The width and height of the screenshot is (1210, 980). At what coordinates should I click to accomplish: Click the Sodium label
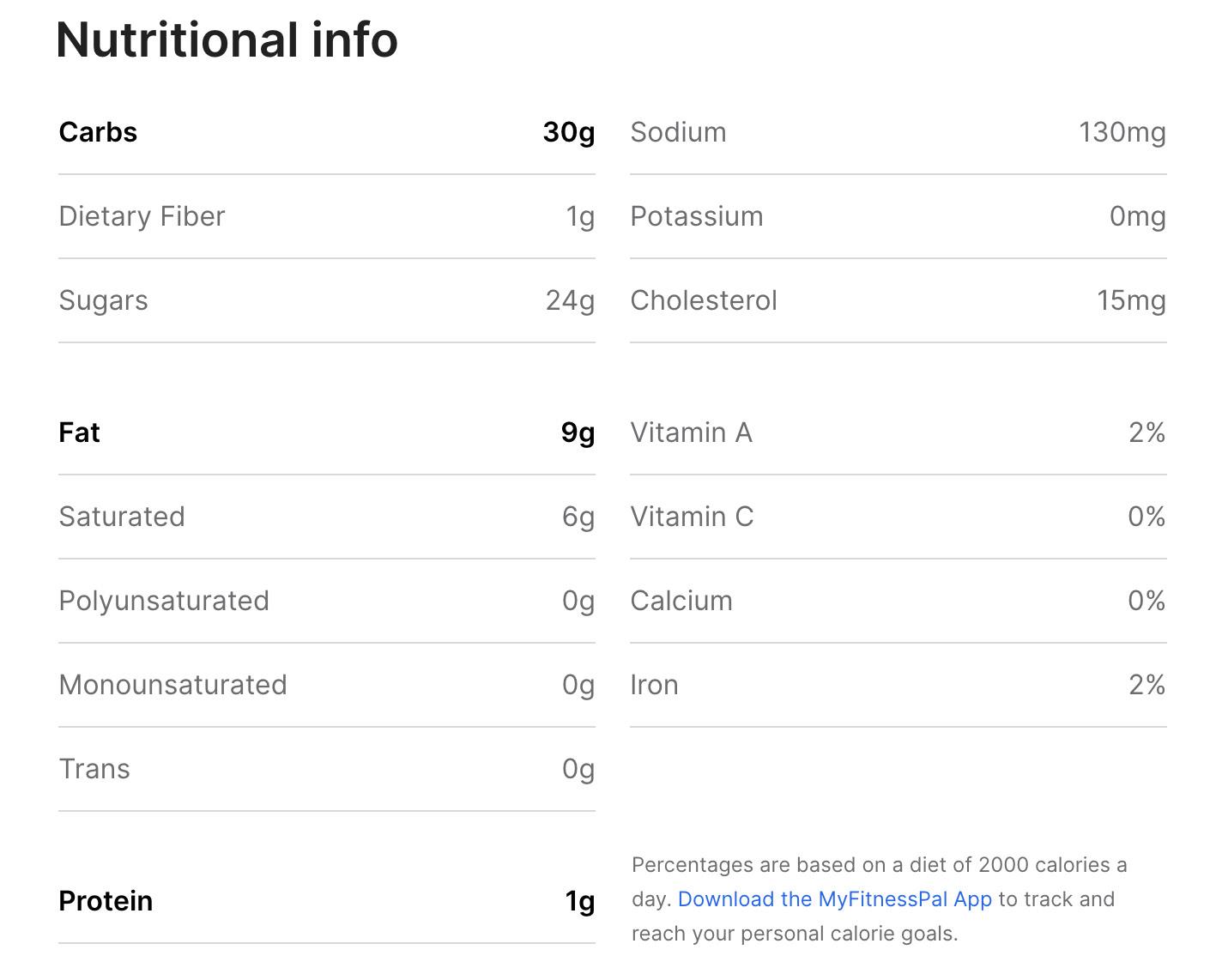click(678, 132)
